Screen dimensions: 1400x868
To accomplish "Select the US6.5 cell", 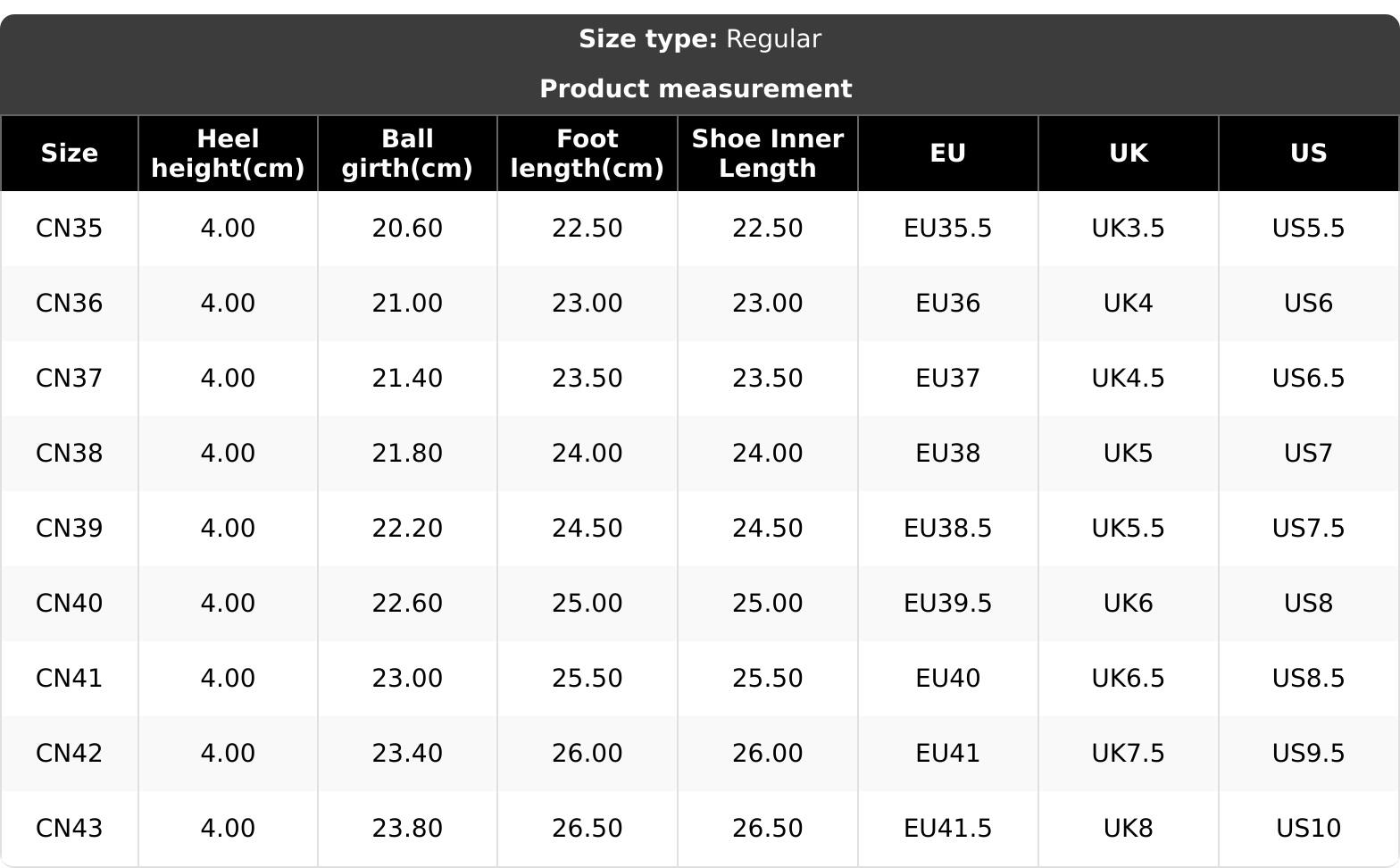I will pyautogui.click(x=1308, y=379).
